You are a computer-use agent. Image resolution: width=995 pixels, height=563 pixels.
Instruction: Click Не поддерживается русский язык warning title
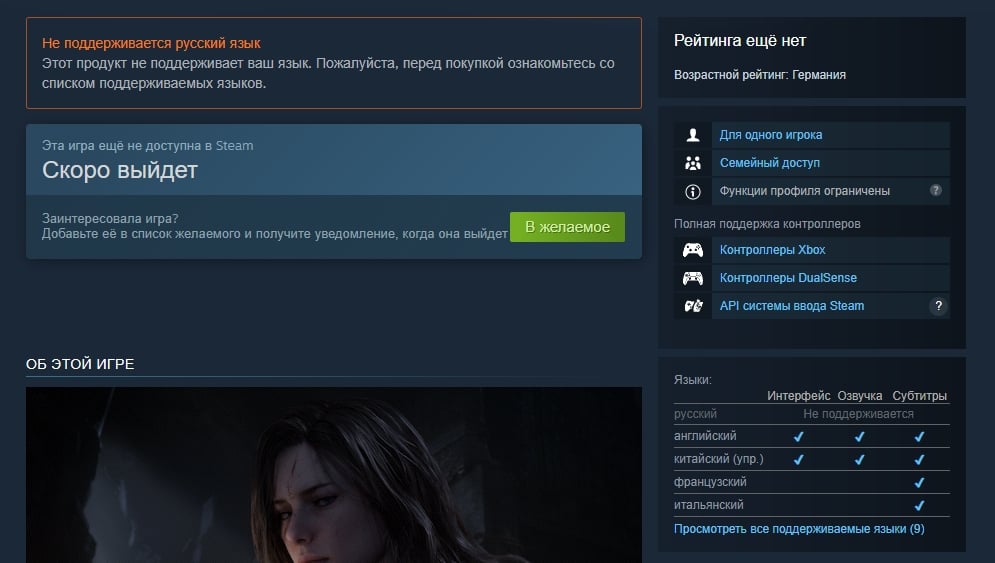[151, 43]
